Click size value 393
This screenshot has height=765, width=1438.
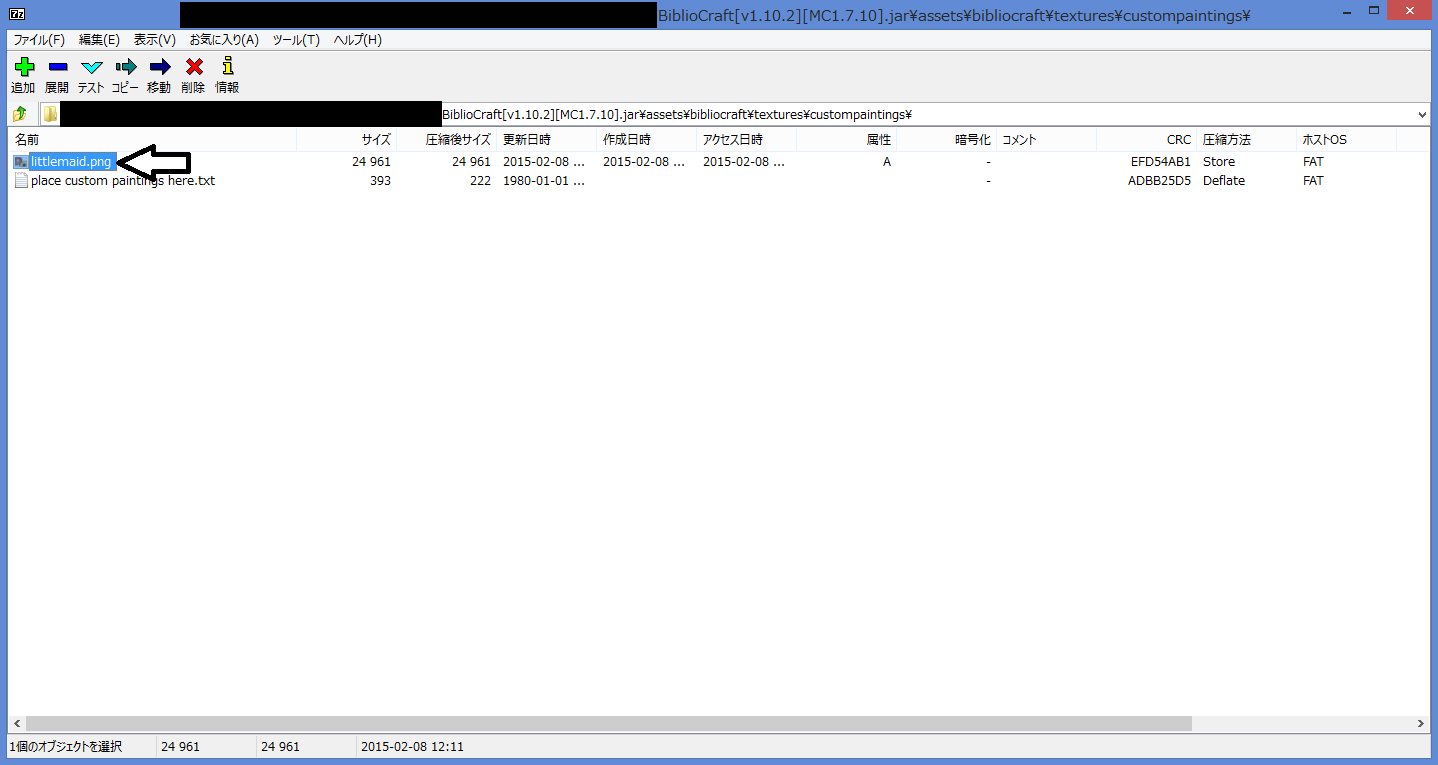(380, 181)
